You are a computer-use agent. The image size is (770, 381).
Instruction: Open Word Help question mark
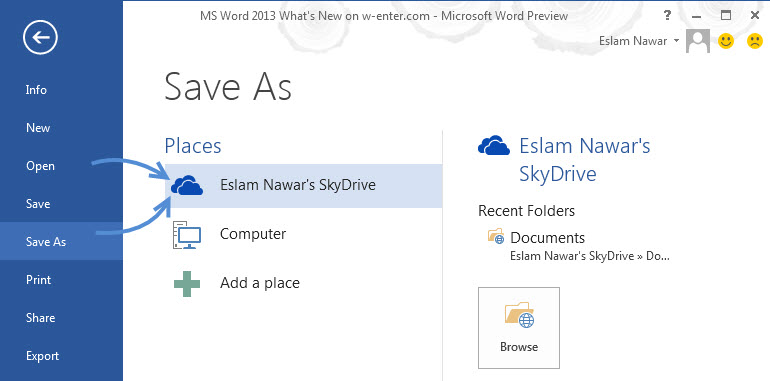click(x=667, y=16)
